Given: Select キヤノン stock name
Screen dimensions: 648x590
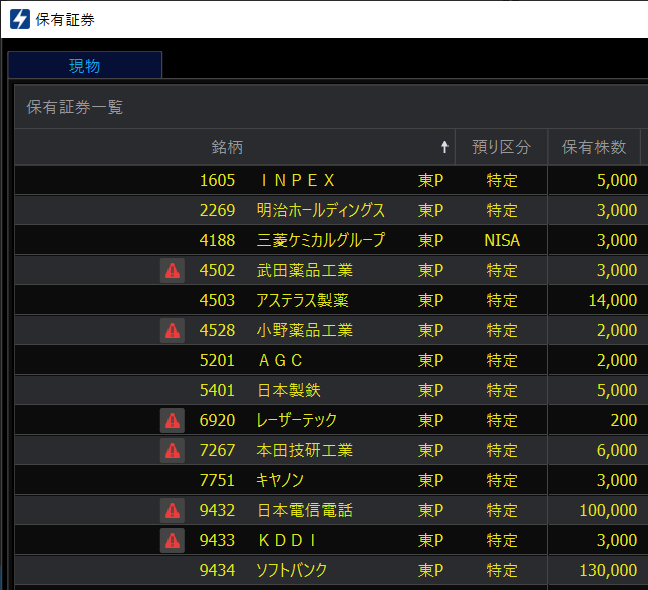Looking at the screenshot, I should 280,481.
